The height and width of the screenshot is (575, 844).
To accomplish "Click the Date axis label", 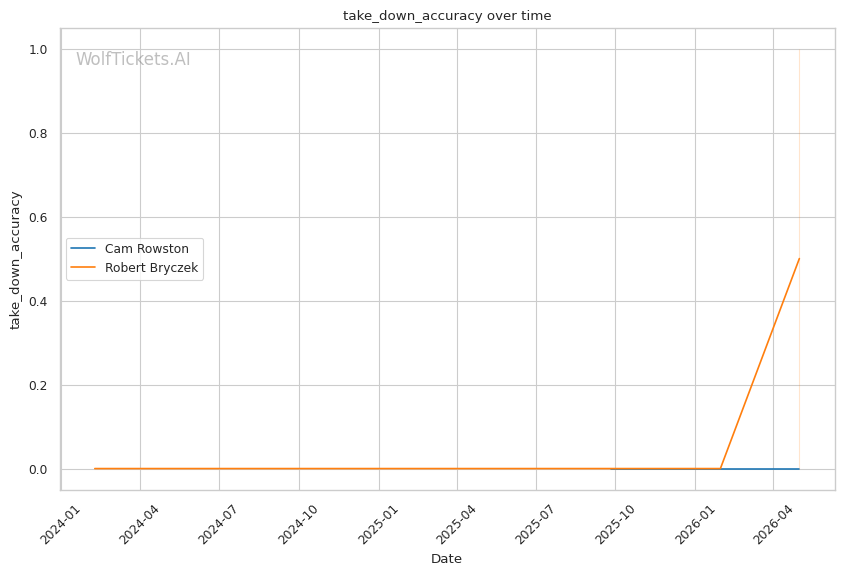I will point(446,559).
